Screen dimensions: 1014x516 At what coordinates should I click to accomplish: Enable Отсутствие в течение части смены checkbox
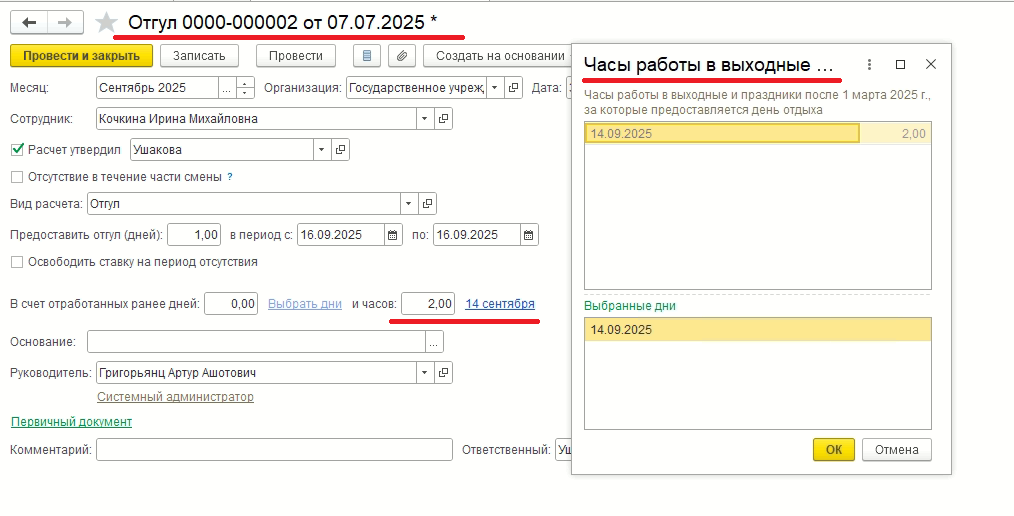point(17,177)
